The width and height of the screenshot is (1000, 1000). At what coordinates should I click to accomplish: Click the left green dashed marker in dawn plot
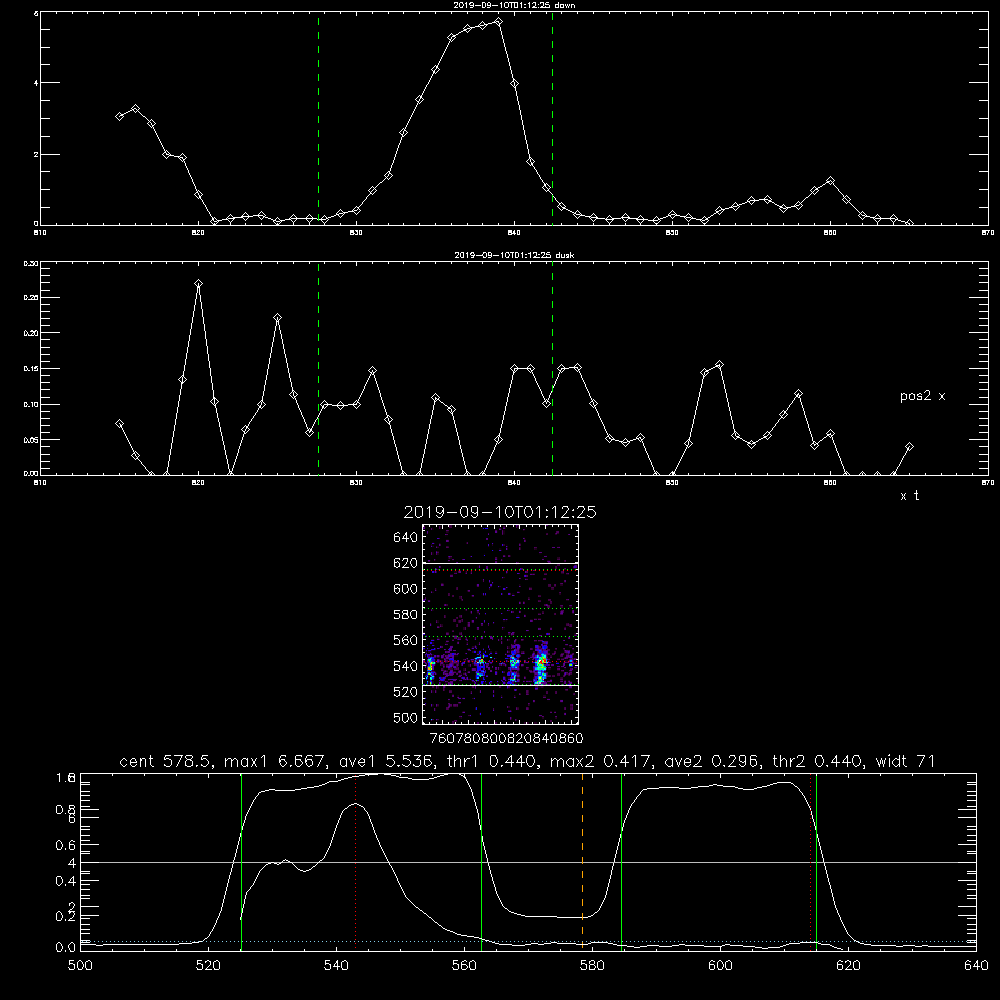[319, 119]
